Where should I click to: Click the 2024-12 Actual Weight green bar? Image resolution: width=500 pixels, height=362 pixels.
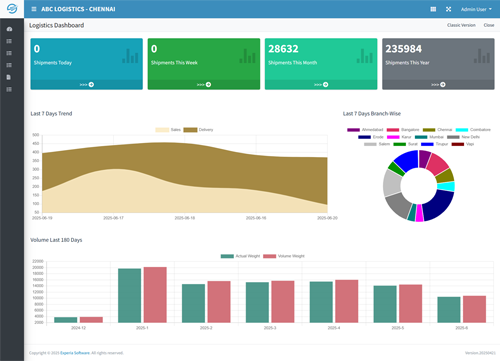[x=66, y=320]
